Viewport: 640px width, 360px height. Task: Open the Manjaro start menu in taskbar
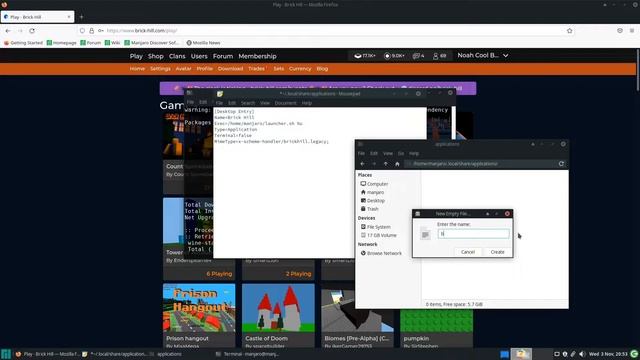pos(6,354)
